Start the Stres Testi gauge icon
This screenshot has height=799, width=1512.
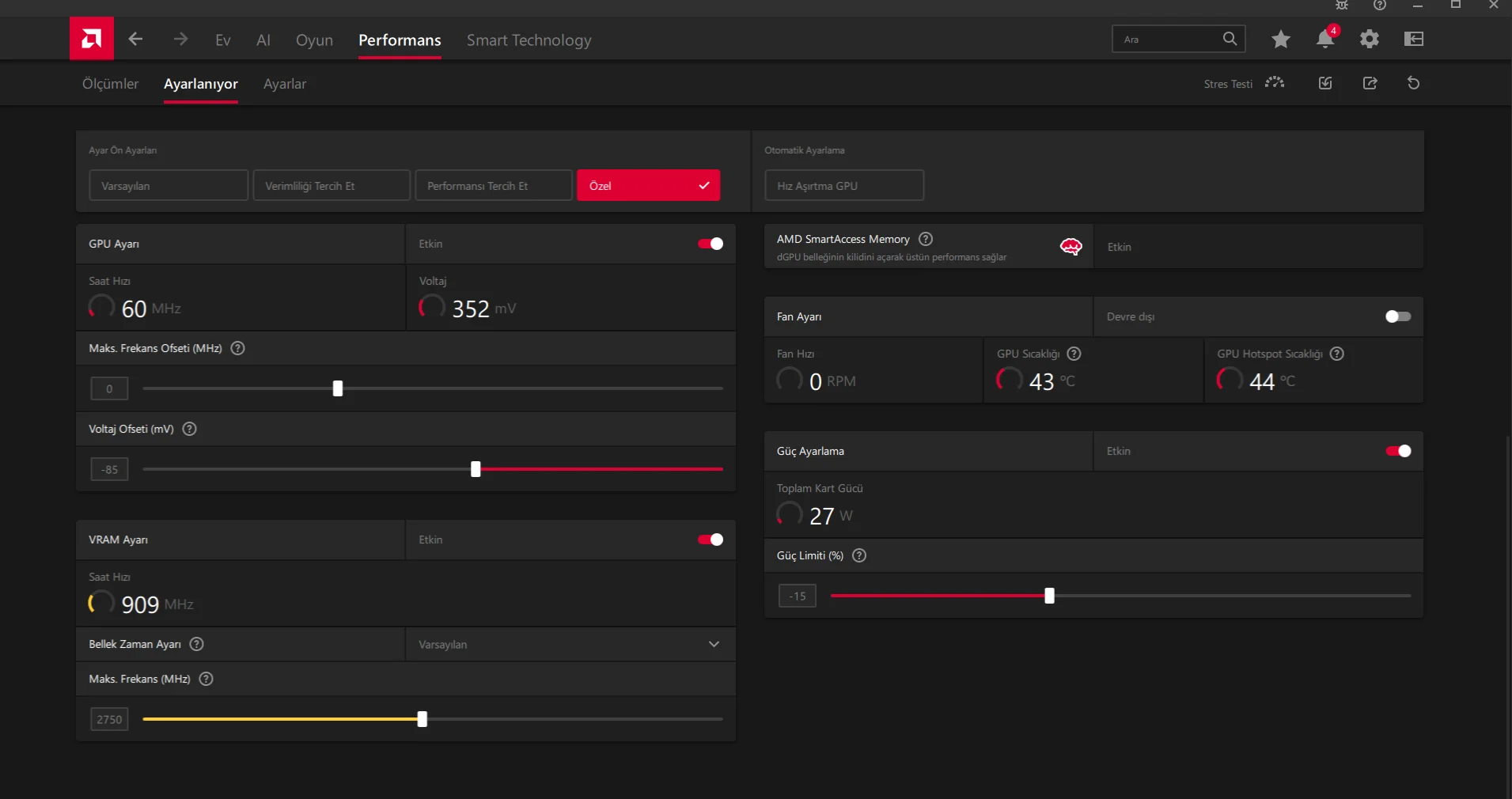(x=1275, y=83)
